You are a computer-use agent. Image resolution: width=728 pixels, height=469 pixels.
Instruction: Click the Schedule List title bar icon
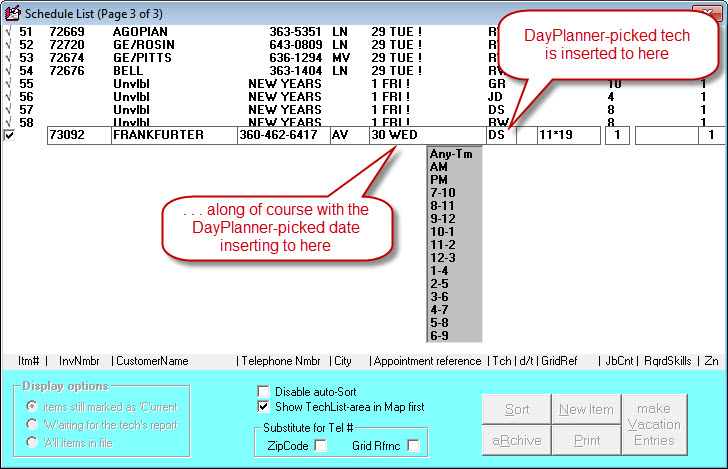[12, 12]
